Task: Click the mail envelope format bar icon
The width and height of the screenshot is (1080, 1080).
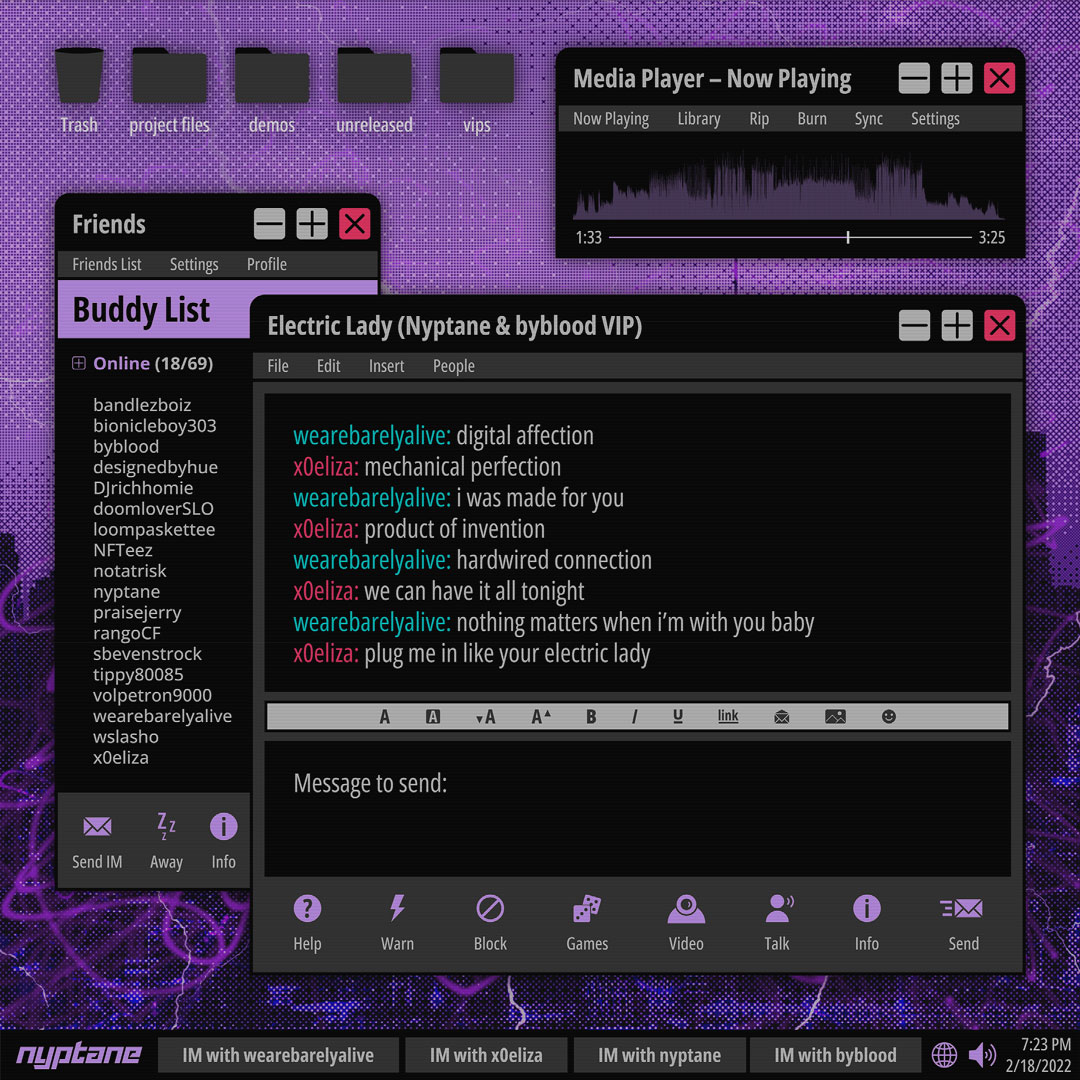Action: click(782, 717)
